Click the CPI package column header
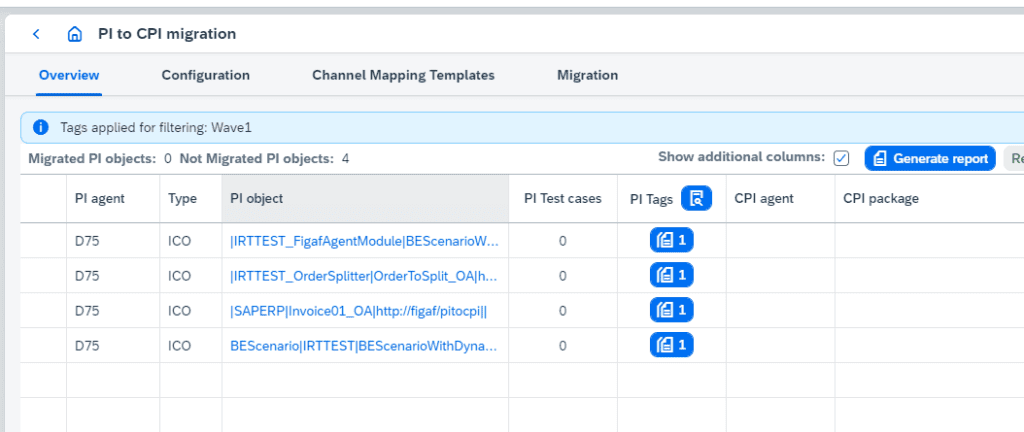This screenshot has width=1024, height=432. tap(929, 198)
